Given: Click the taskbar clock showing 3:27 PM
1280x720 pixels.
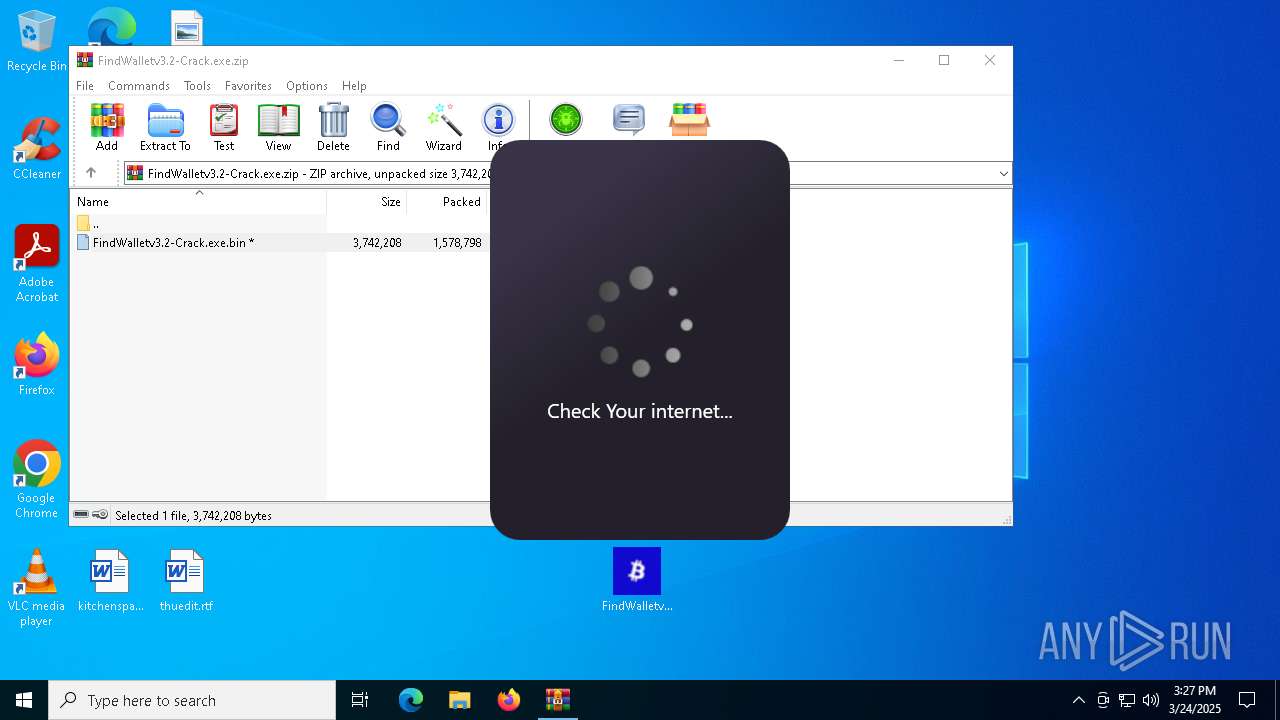Looking at the screenshot, I should (x=1195, y=700).
